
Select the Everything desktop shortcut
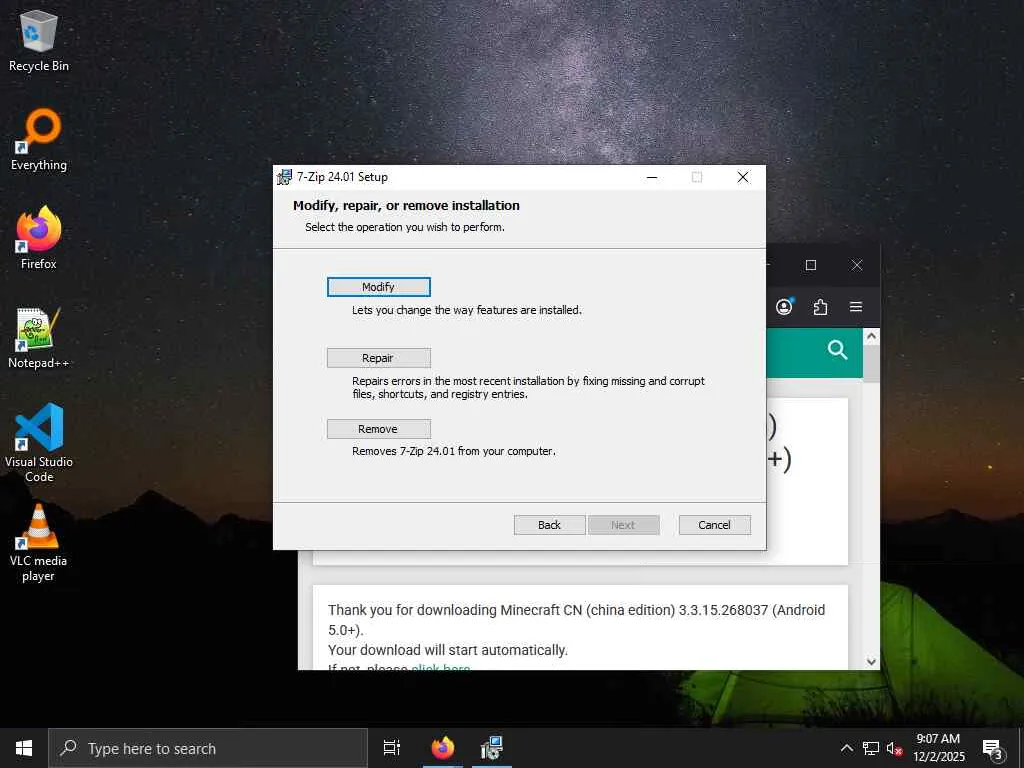click(39, 139)
